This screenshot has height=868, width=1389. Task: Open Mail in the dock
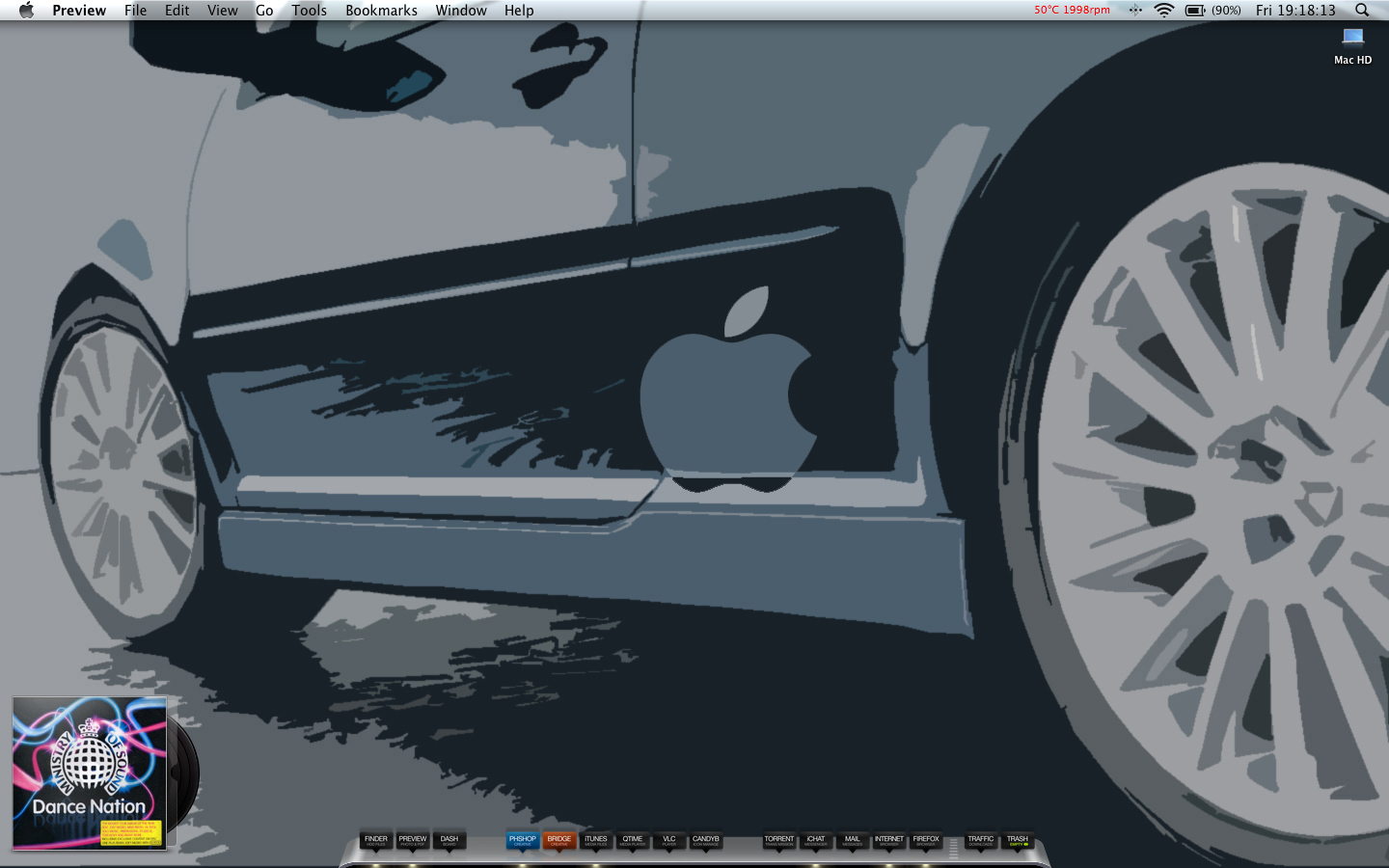[853, 841]
